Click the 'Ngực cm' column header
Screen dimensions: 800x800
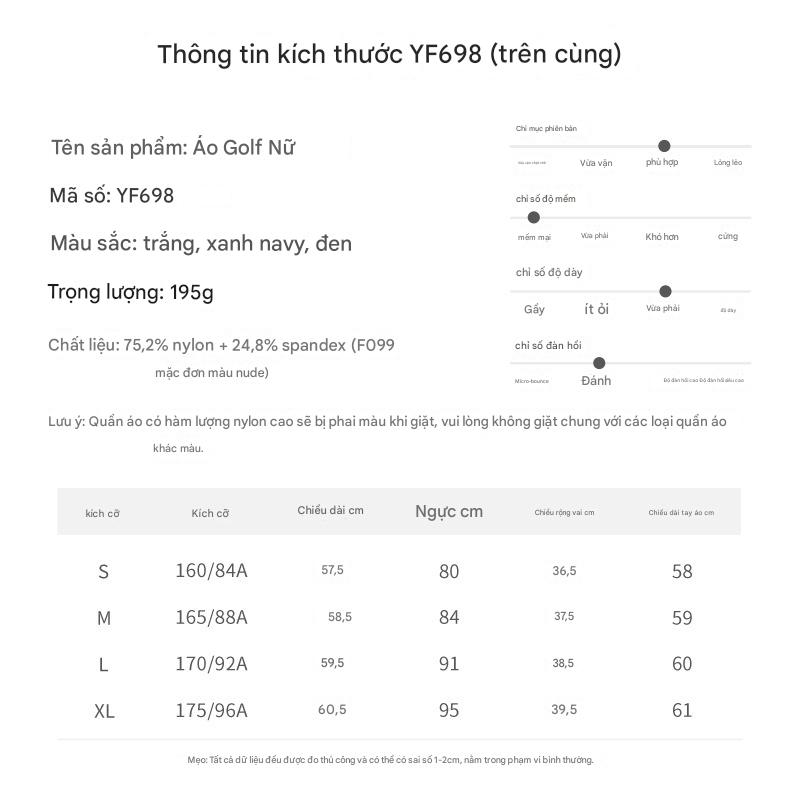[449, 511]
